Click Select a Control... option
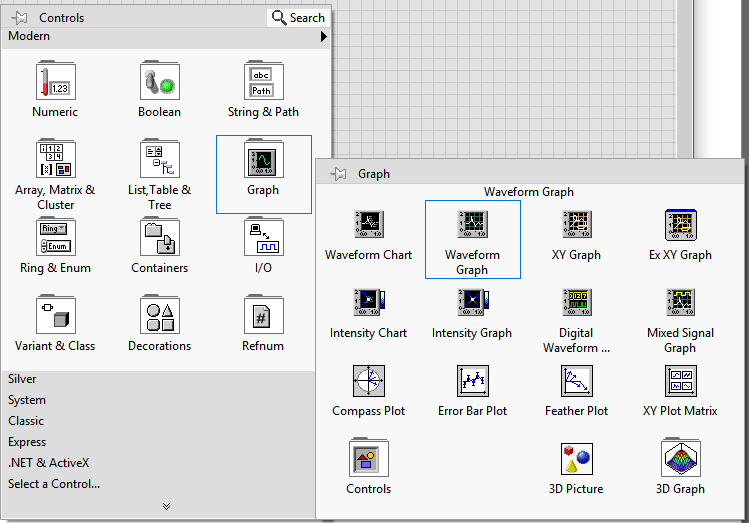The width and height of the screenshot is (749, 523). coord(54,484)
